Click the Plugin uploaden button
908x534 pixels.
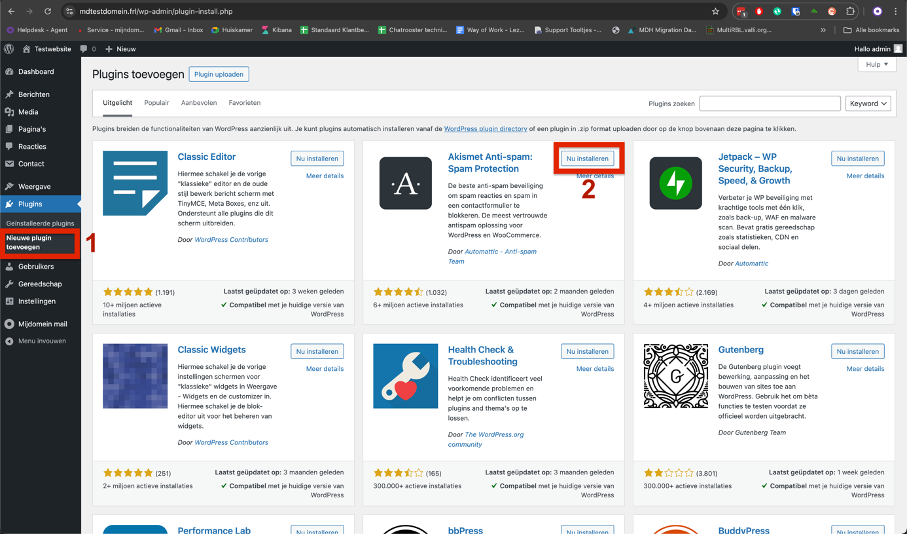pyautogui.click(x=218, y=74)
